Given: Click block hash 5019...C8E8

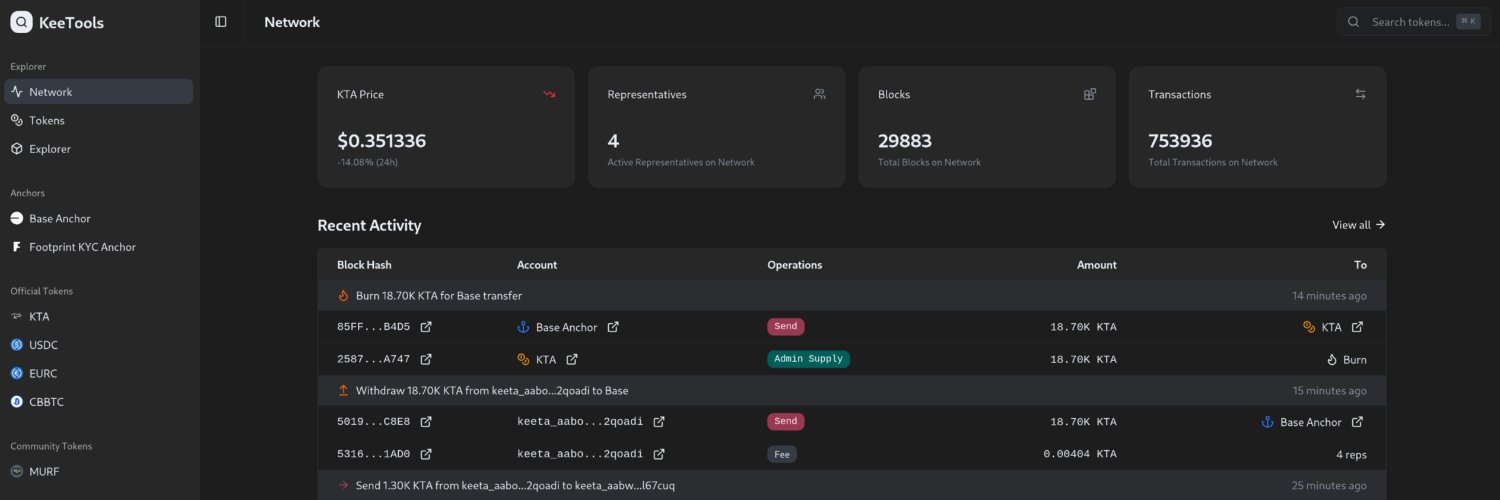Looking at the screenshot, I should click(x=373, y=422).
